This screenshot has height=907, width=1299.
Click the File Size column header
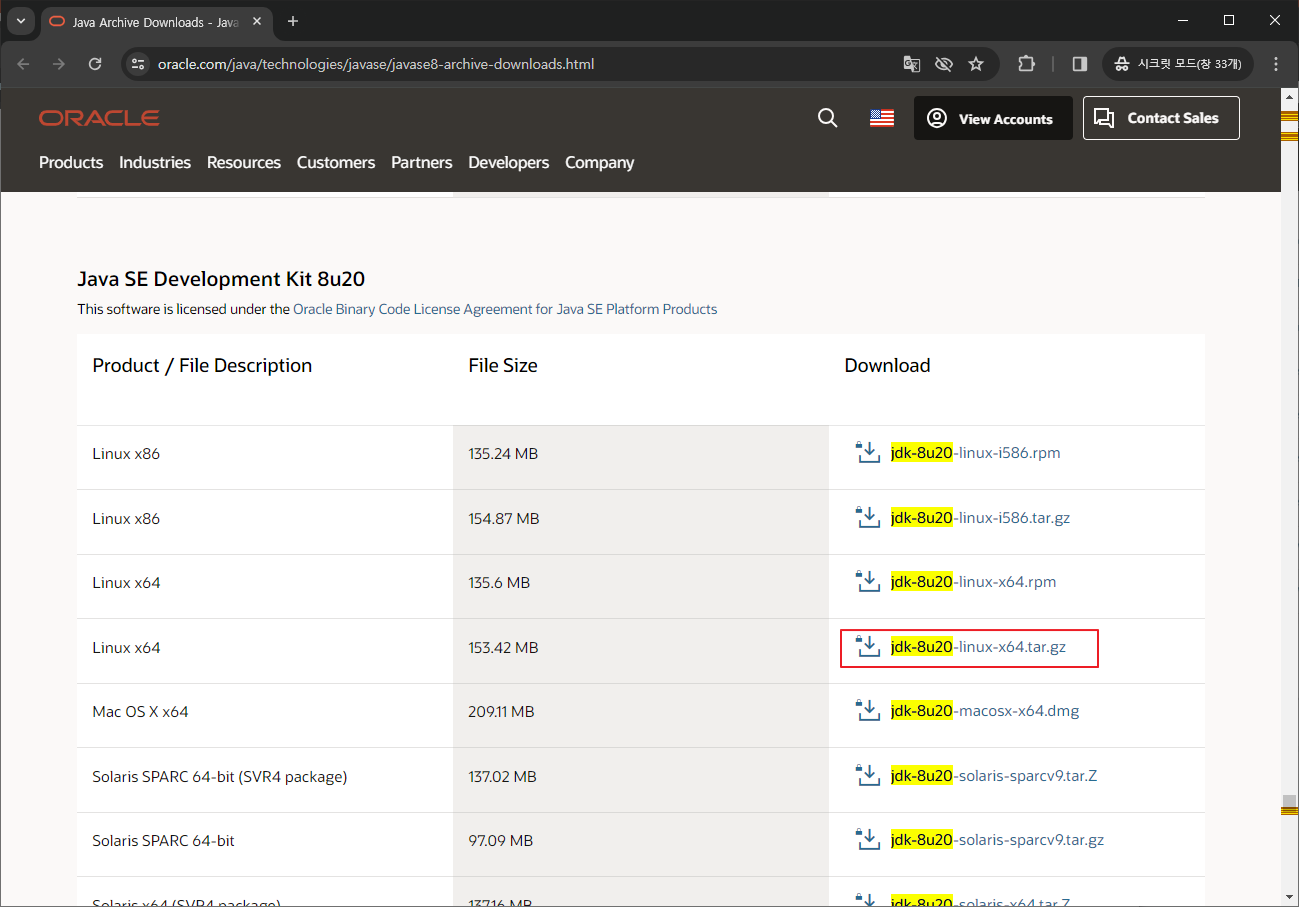coord(503,366)
